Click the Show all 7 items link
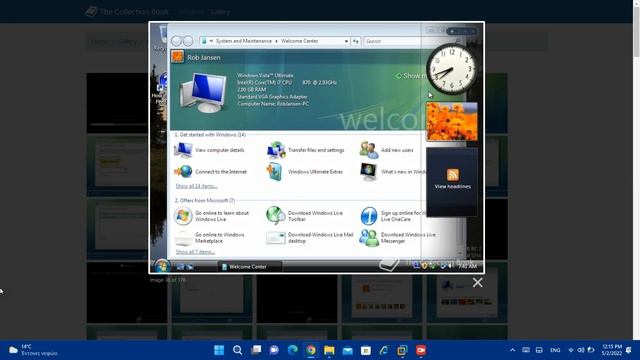This screenshot has width=640, height=360. tap(195, 252)
